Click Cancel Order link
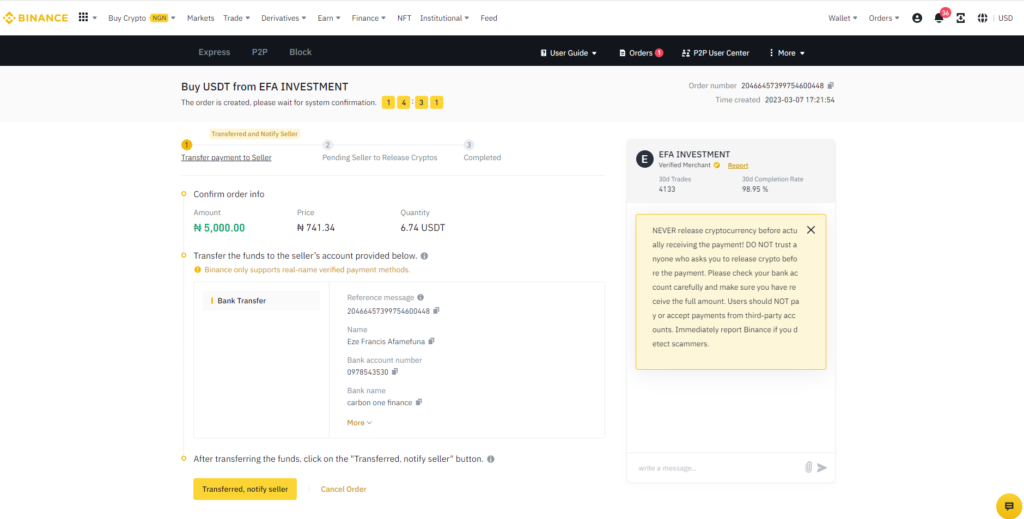Image resolution: width=1024 pixels, height=519 pixels. [344, 489]
